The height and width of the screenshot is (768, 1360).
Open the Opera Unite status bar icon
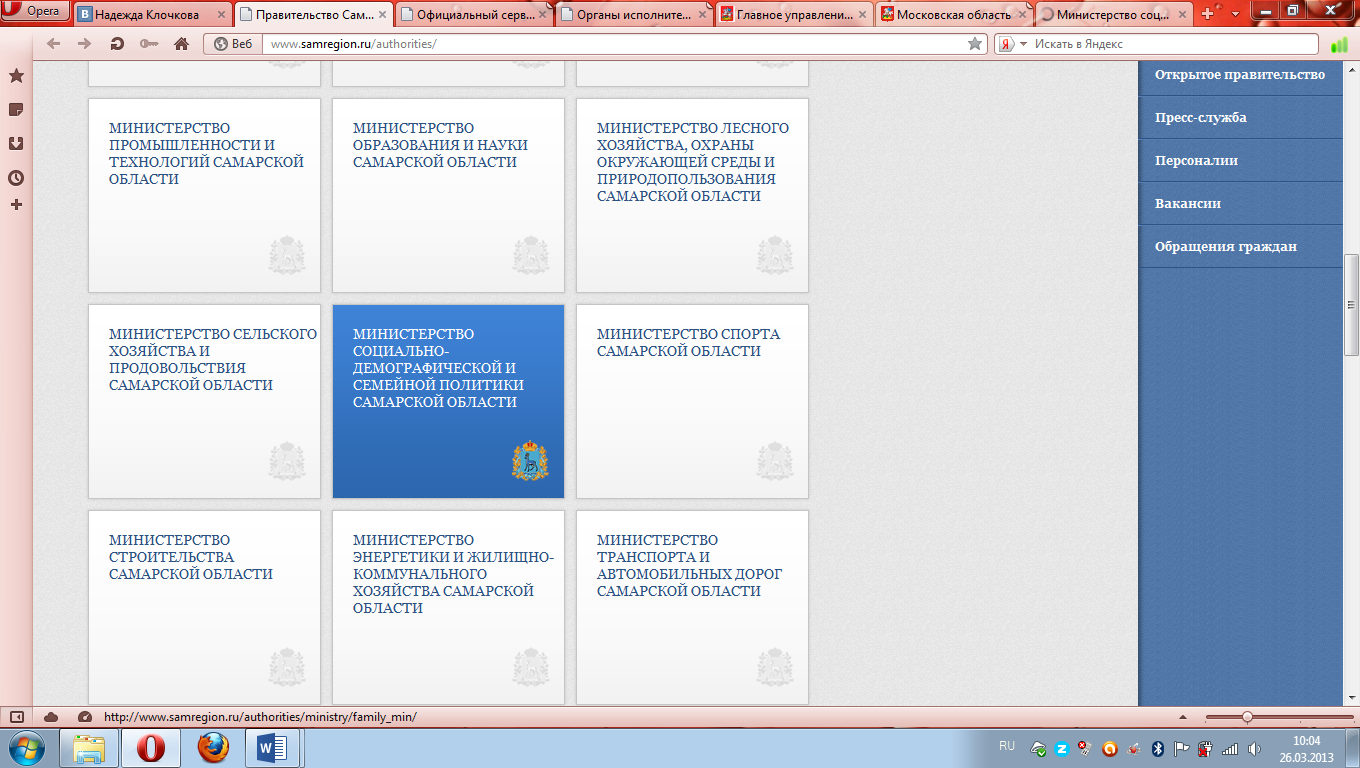85,717
